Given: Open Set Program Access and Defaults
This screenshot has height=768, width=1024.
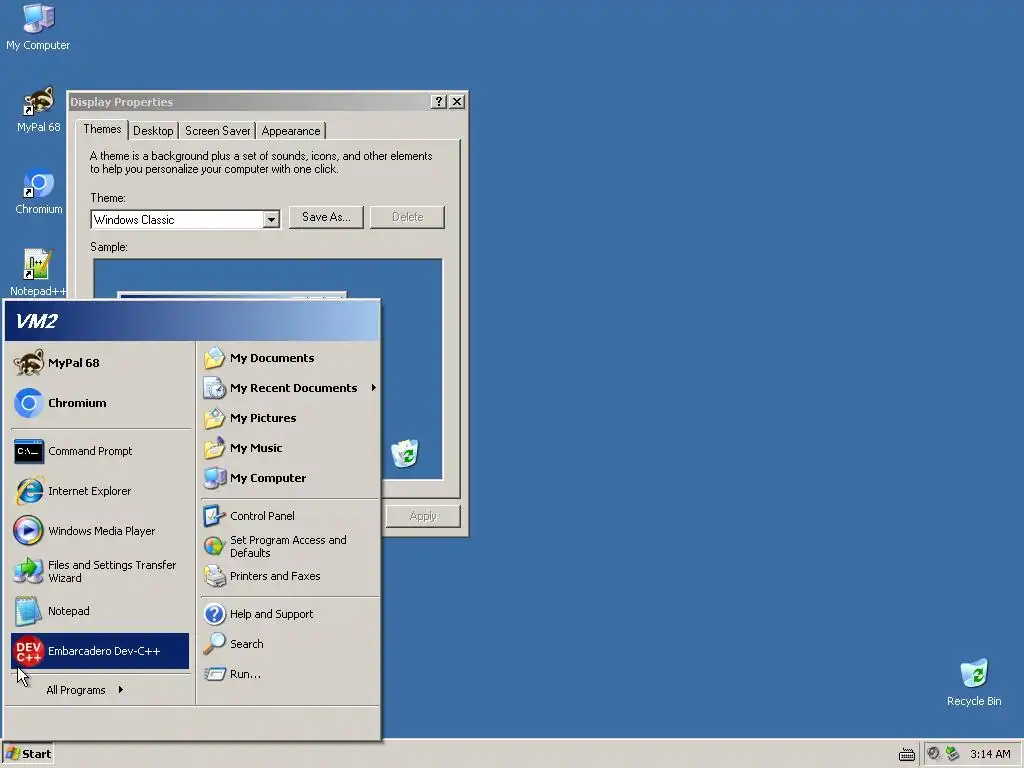Looking at the screenshot, I should pos(290,547).
